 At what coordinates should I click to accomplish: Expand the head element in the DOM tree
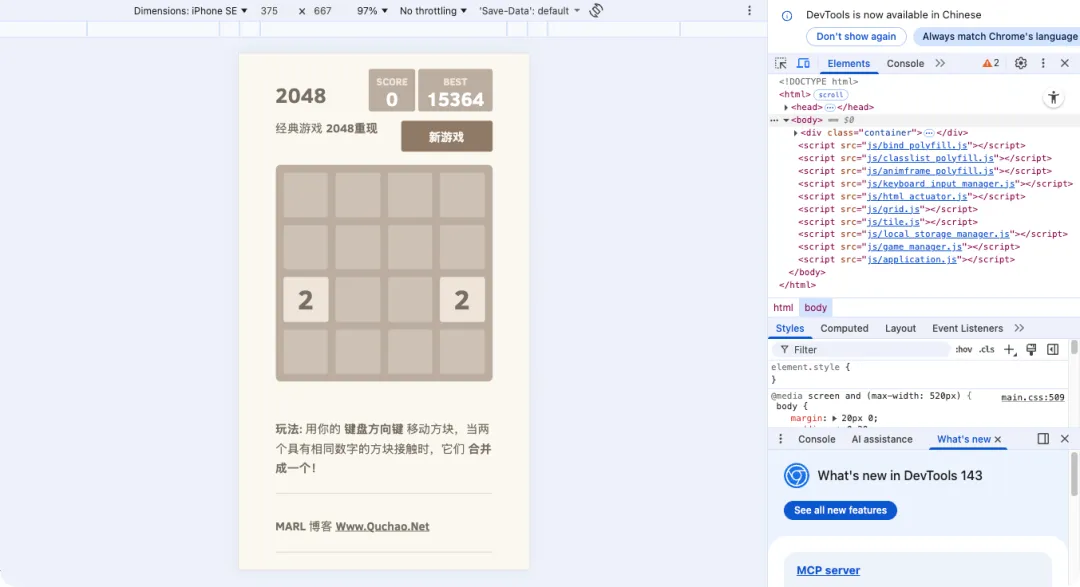pos(786,107)
